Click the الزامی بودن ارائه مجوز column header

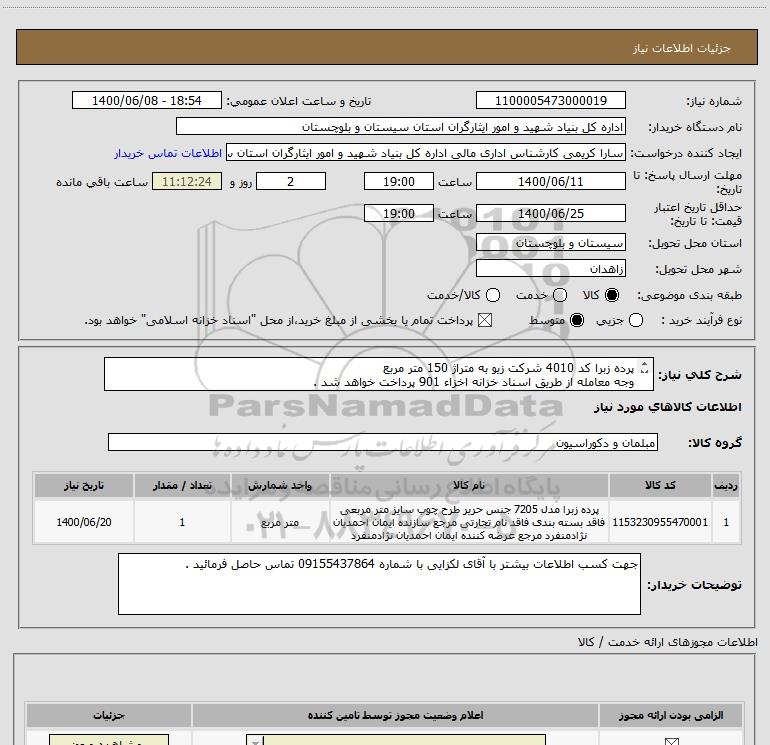671,715
